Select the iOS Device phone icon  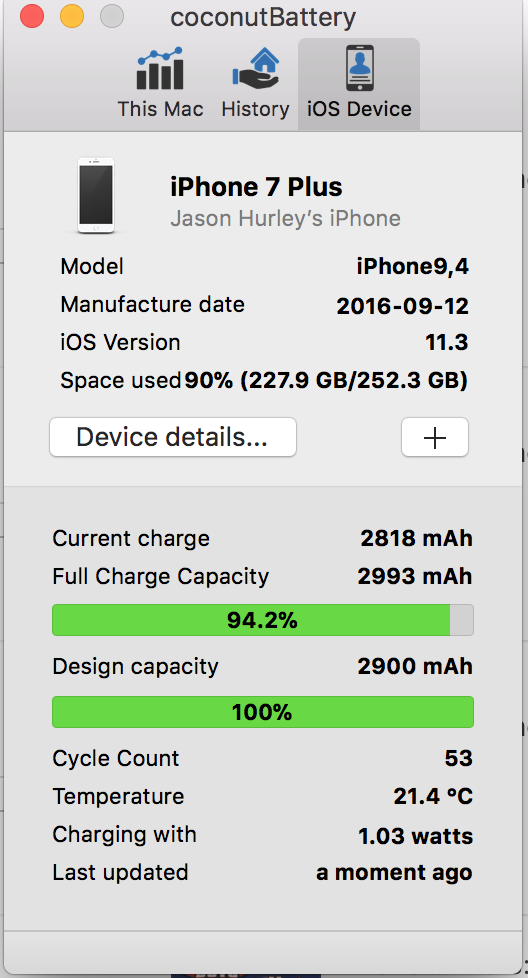coord(360,69)
